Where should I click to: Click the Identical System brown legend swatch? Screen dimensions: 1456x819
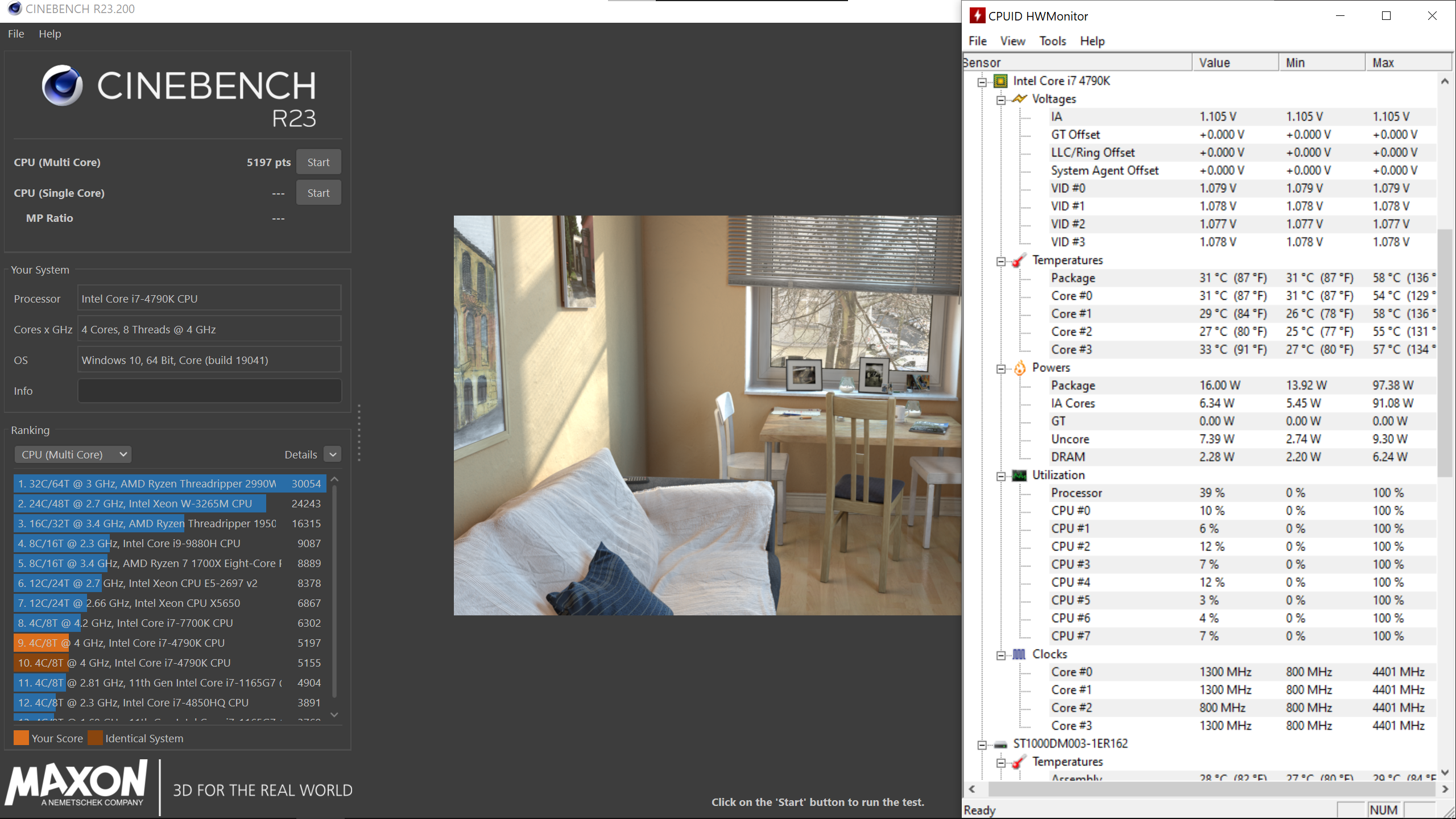coord(95,738)
